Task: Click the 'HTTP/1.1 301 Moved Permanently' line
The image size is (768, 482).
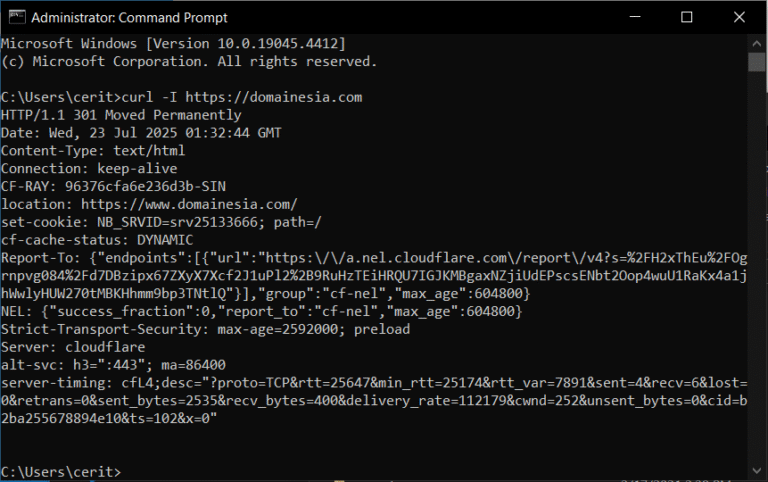Action: [121, 115]
